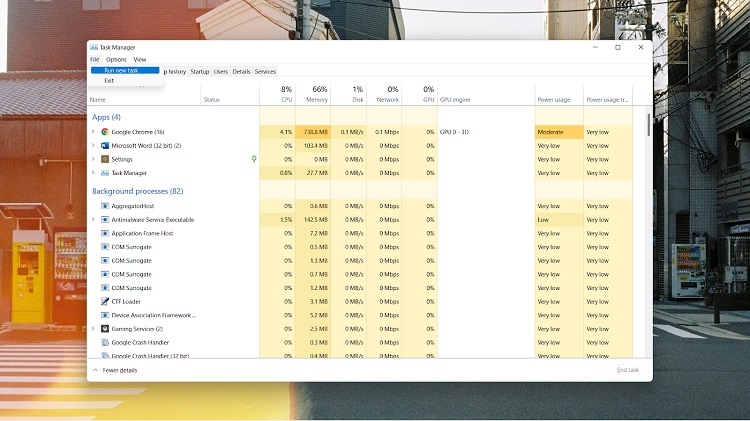Open the Options menu
This screenshot has width=750, height=421.
coord(116,59)
